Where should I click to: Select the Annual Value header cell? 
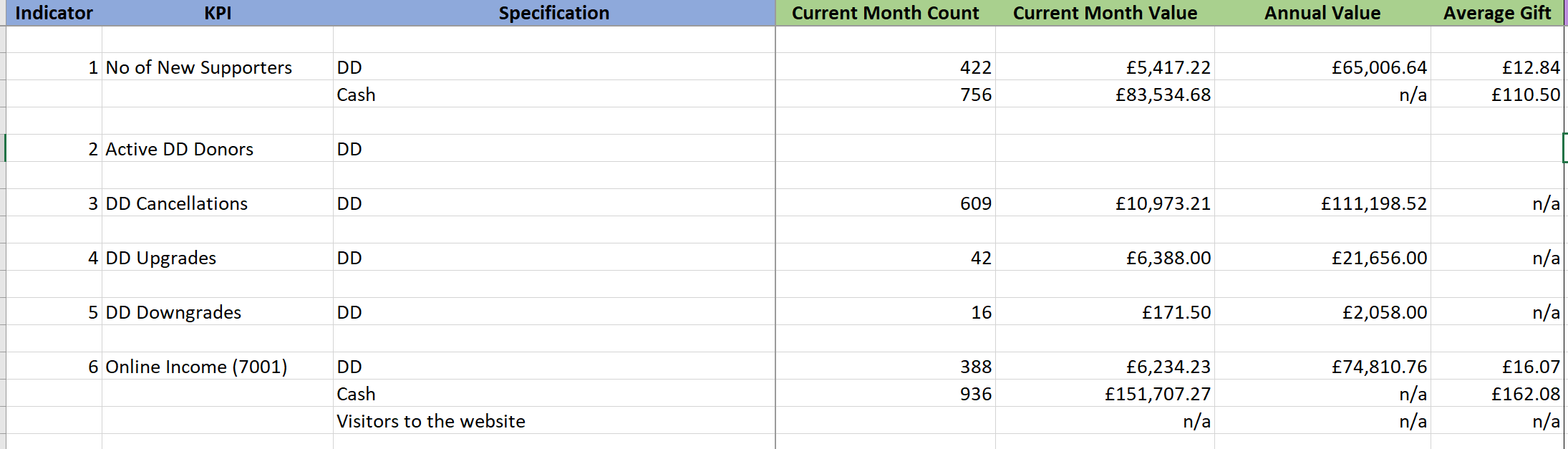(1322, 13)
